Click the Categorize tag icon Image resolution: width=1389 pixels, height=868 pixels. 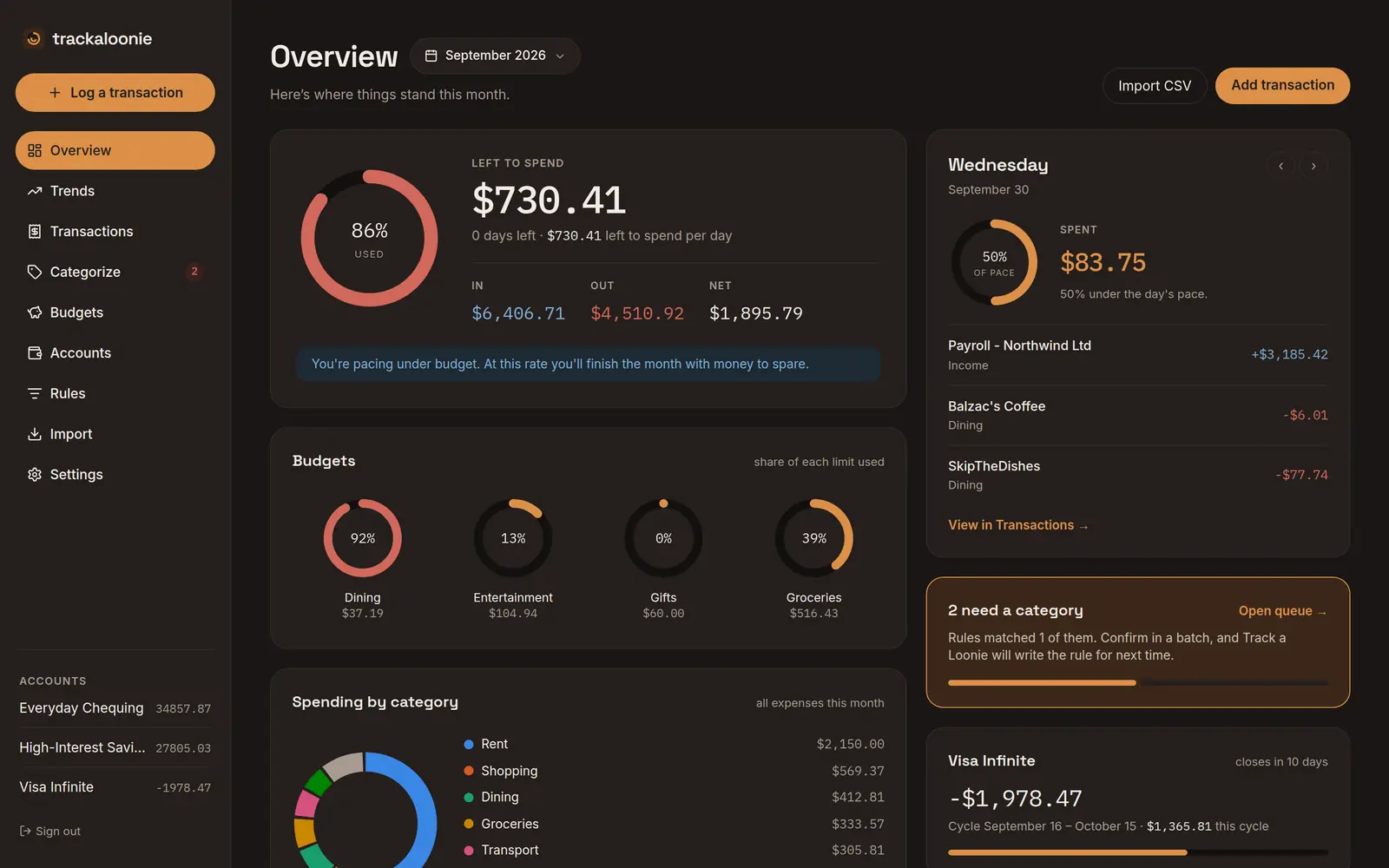pyautogui.click(x=35, y=272)
